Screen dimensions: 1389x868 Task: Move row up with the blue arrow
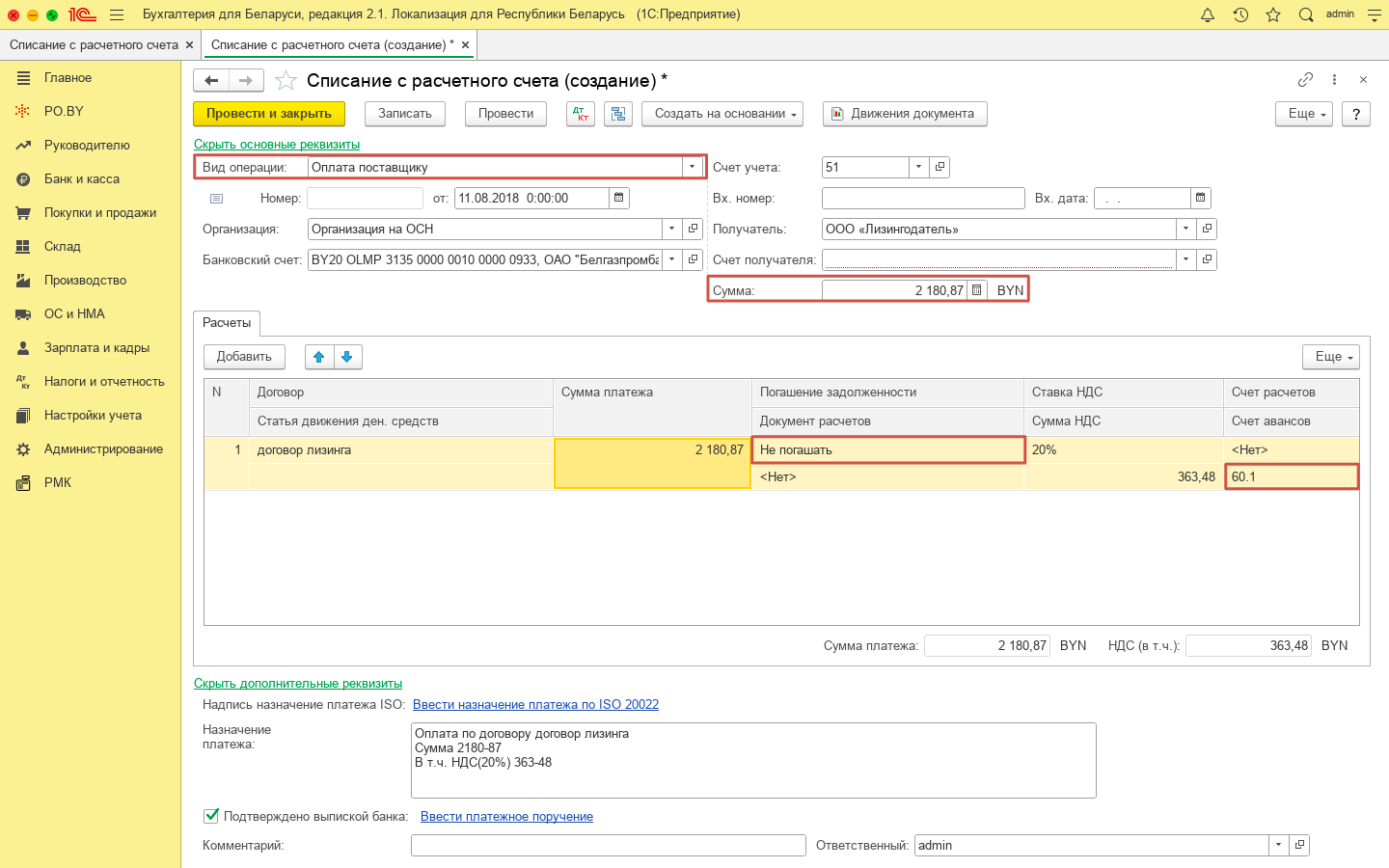tap(319, 357)
